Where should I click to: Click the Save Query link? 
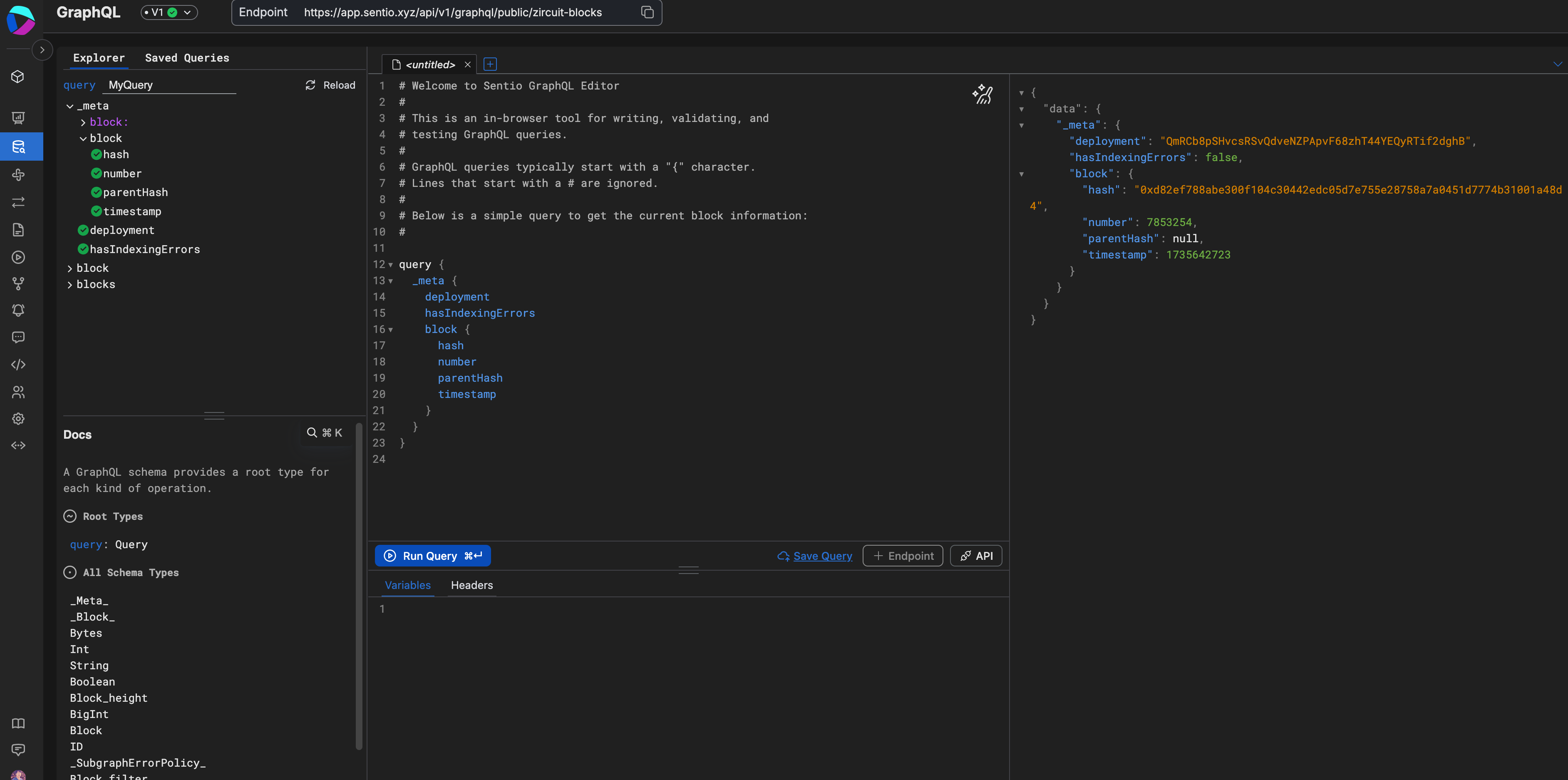click(822, 556)
